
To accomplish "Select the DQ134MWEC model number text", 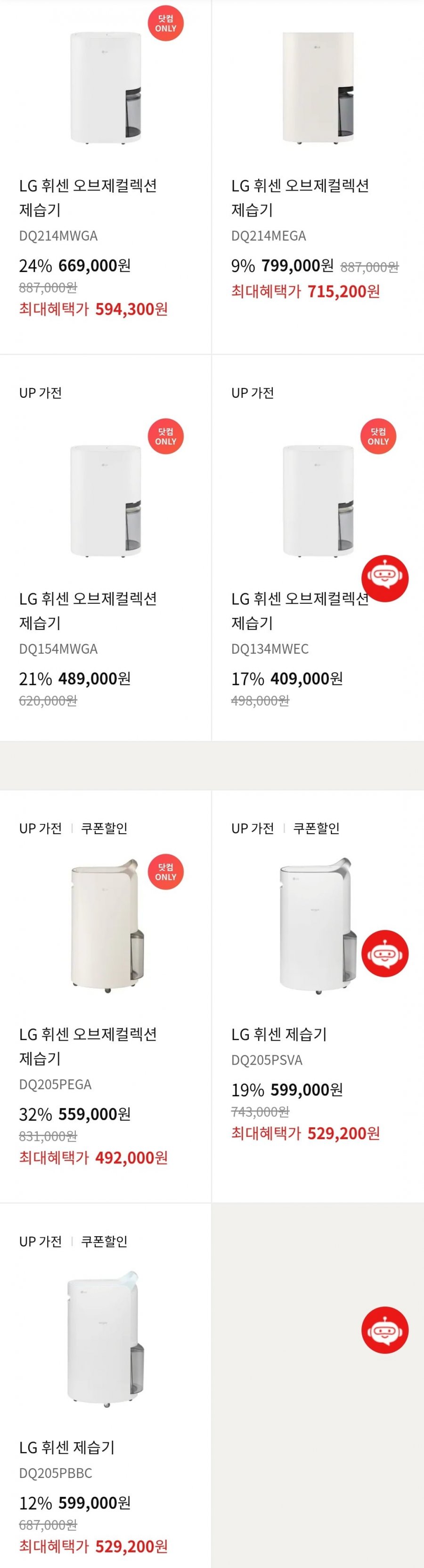I will 270,649.
